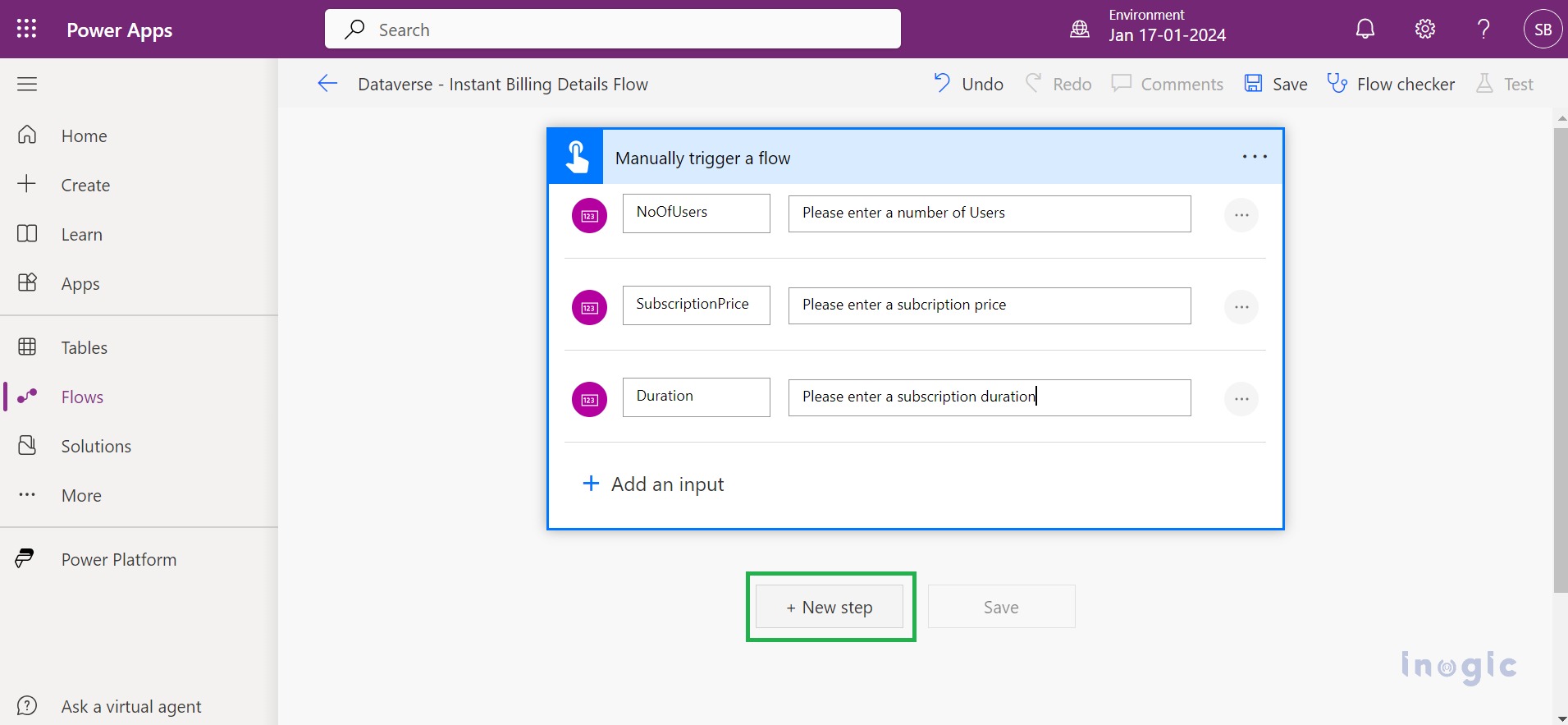Click the vertical scrollbar on the canvas
Viewport: 1568px width, 725px height.
[1560, 361]
